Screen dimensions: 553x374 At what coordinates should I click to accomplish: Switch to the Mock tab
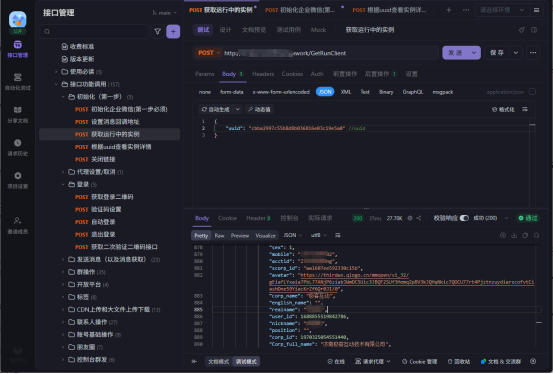click(x=318, y=30)
